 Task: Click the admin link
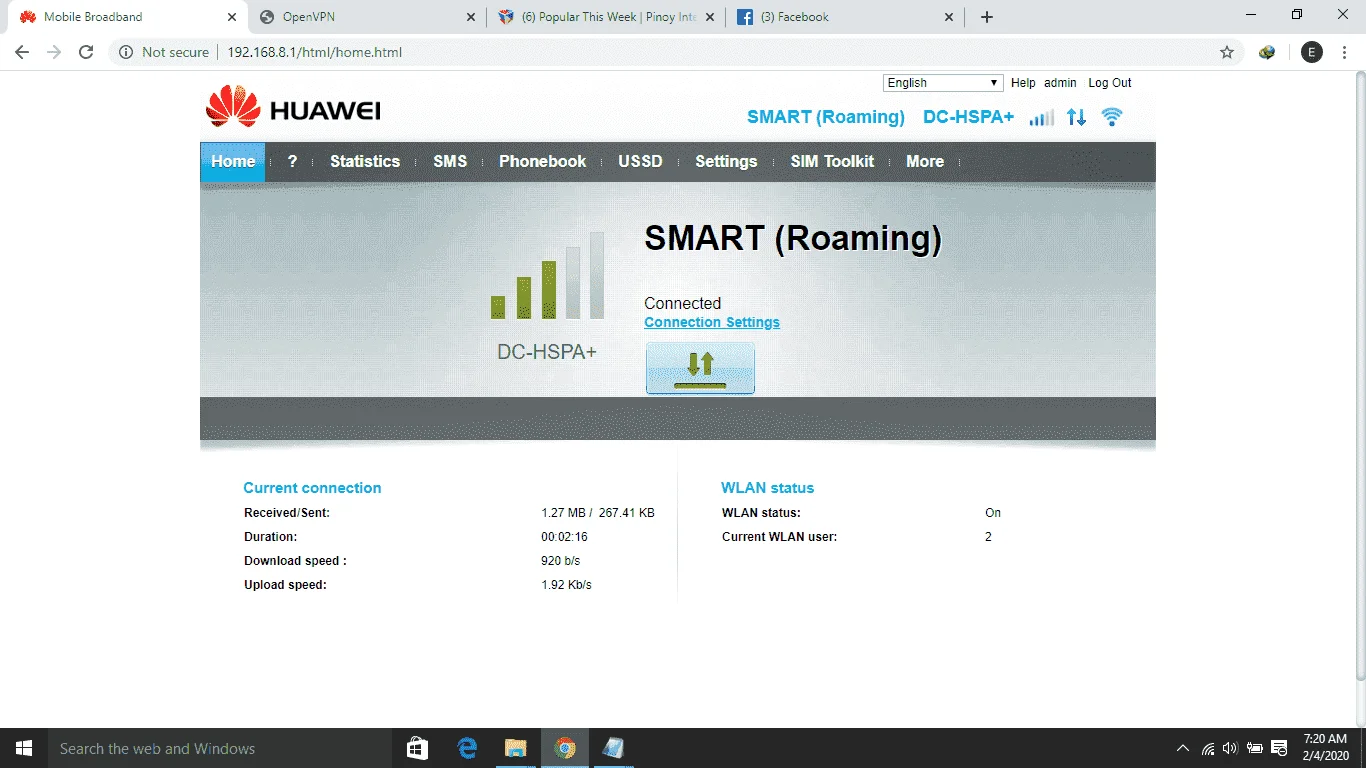click(x=1060, y=83)
